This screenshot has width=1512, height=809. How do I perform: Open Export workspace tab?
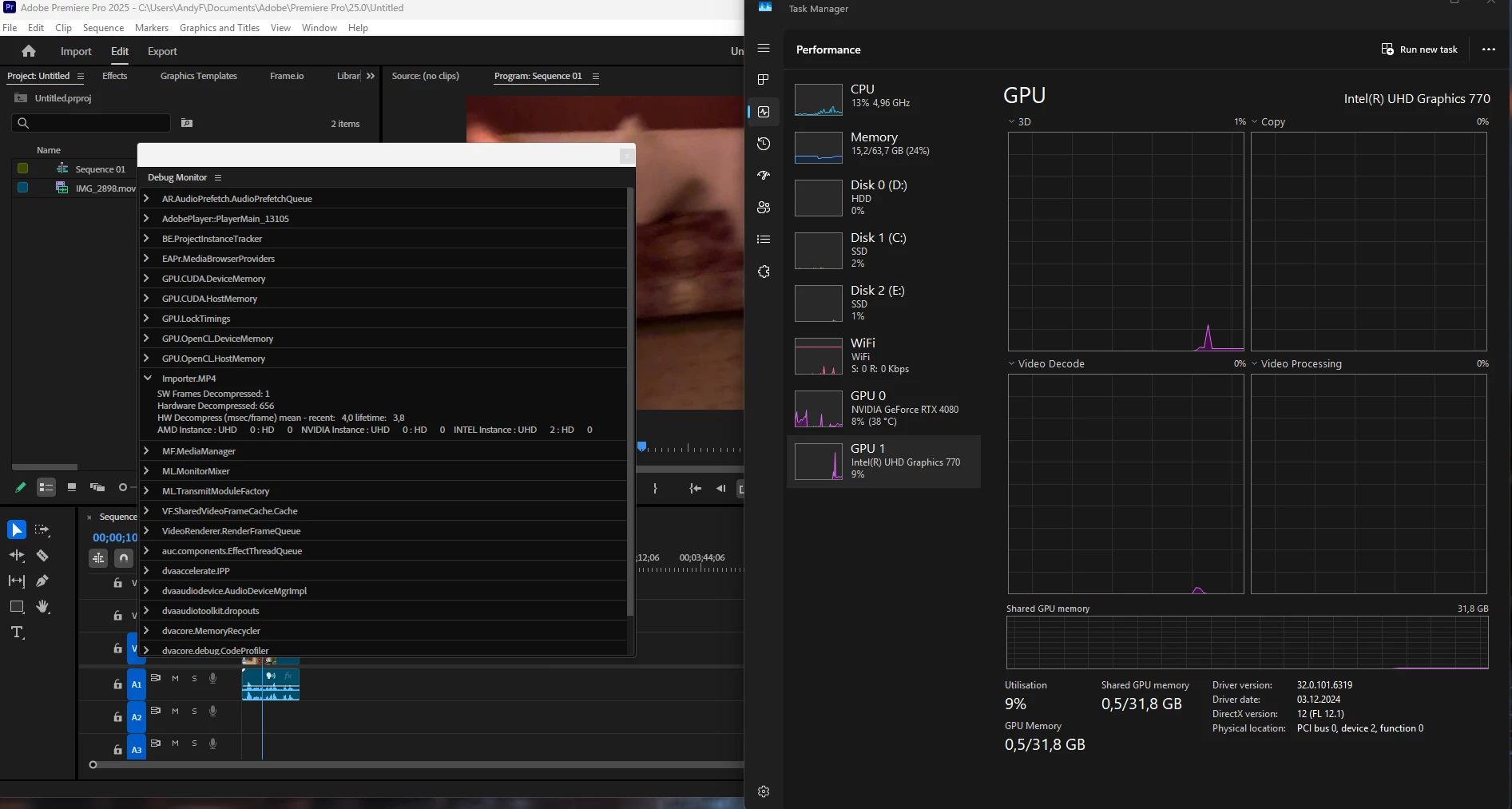pos(162,51)
